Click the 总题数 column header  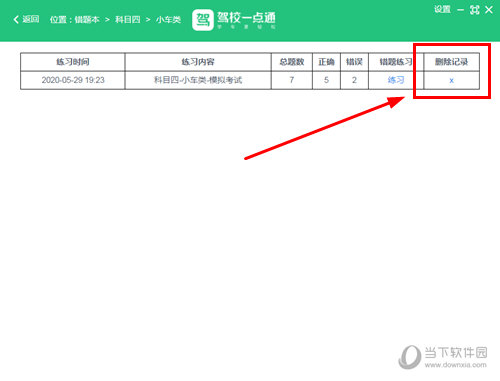tap(292, 62)
